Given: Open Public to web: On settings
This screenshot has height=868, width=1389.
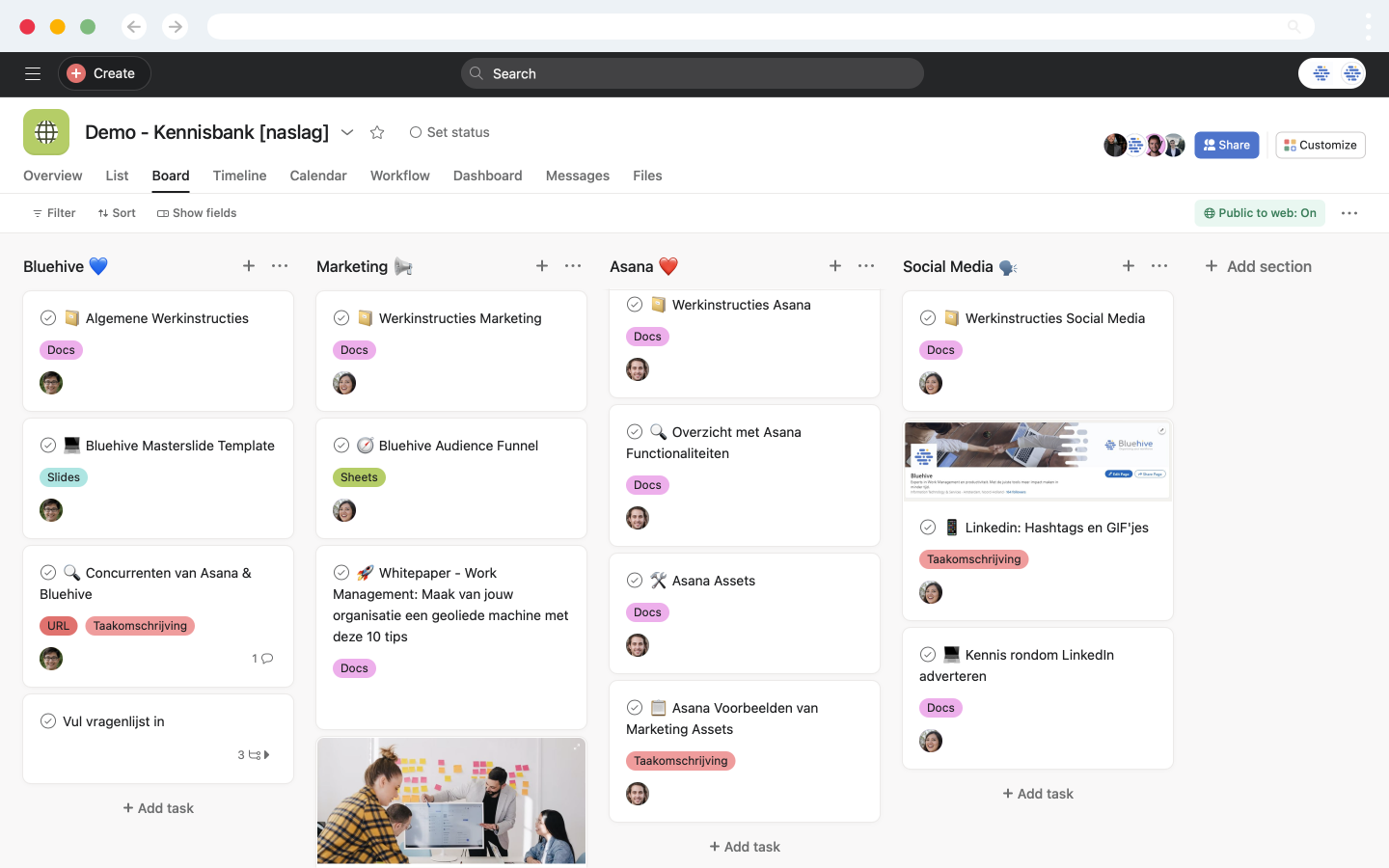Looking at the screenshot, I should [1260, 213].
